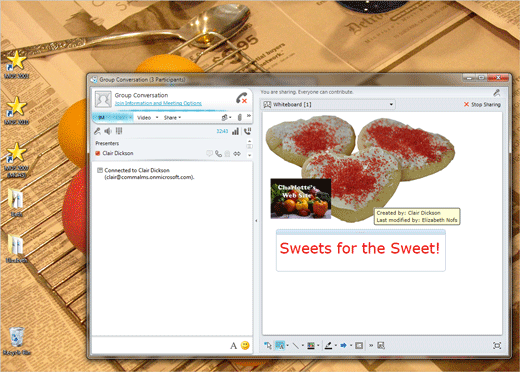The height and width of the screenshot is (372, 520).
Task: Click the Sweets for the Sweet text box
Action: tap(360, 251)
